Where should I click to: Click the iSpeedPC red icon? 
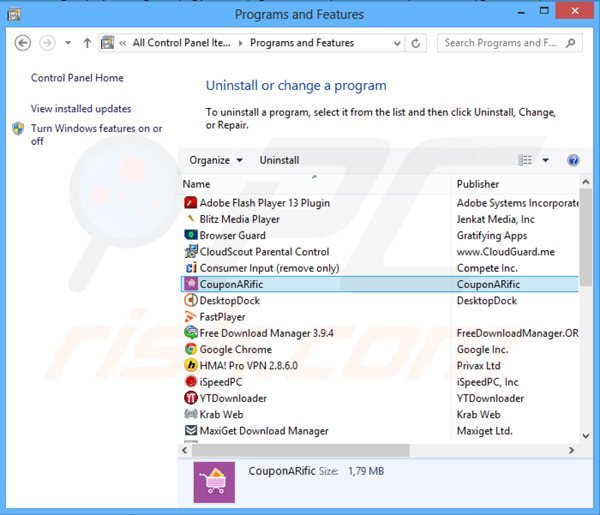(x=191, y=381)
